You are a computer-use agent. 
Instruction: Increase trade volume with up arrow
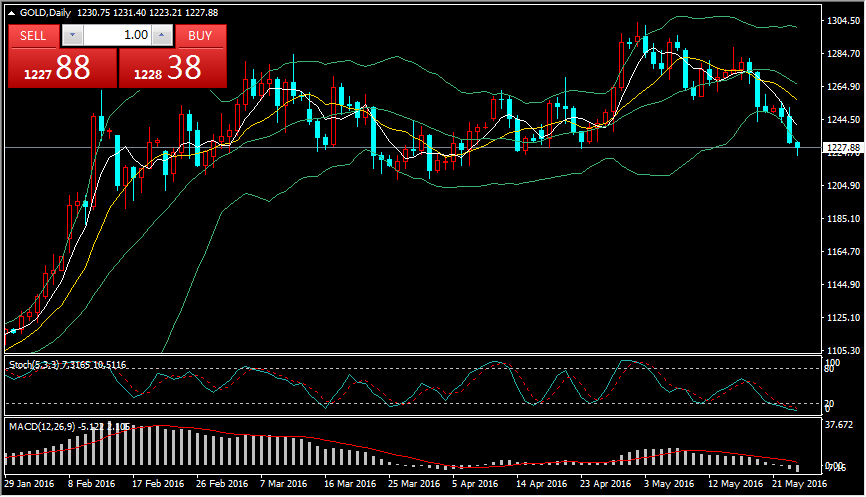point(163,35)
